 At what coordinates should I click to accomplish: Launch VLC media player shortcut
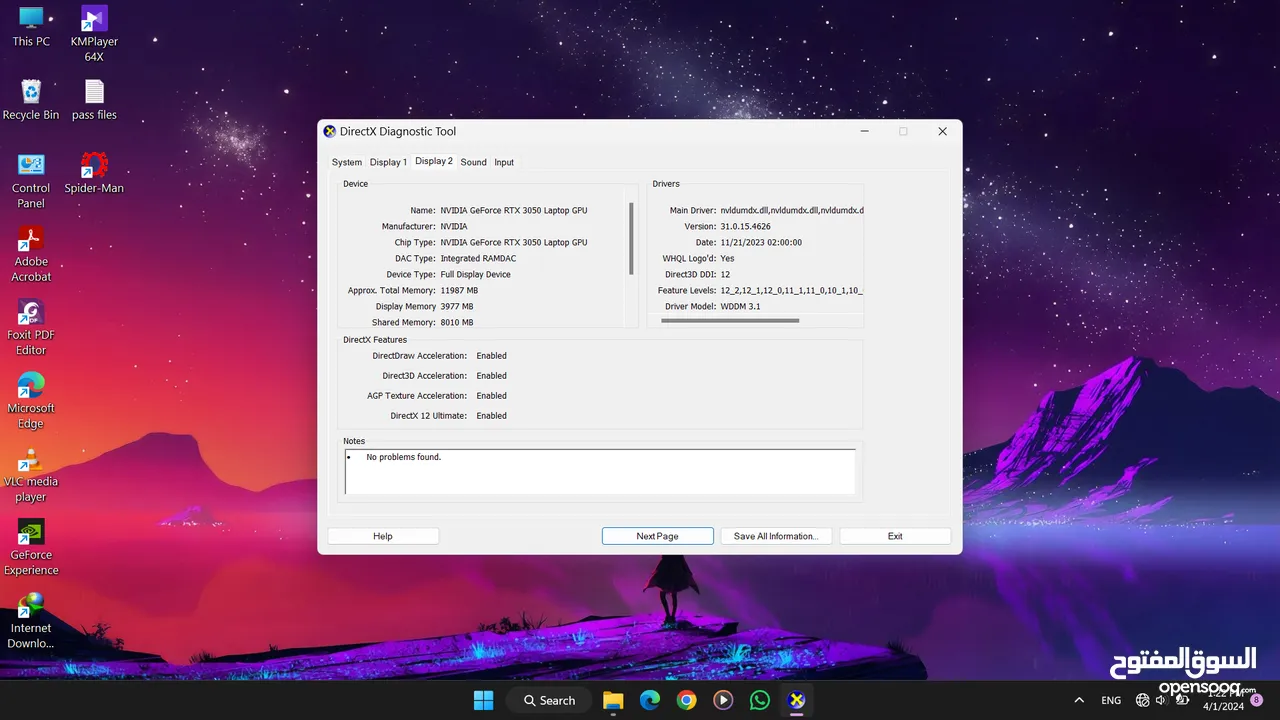pos(31,474)
